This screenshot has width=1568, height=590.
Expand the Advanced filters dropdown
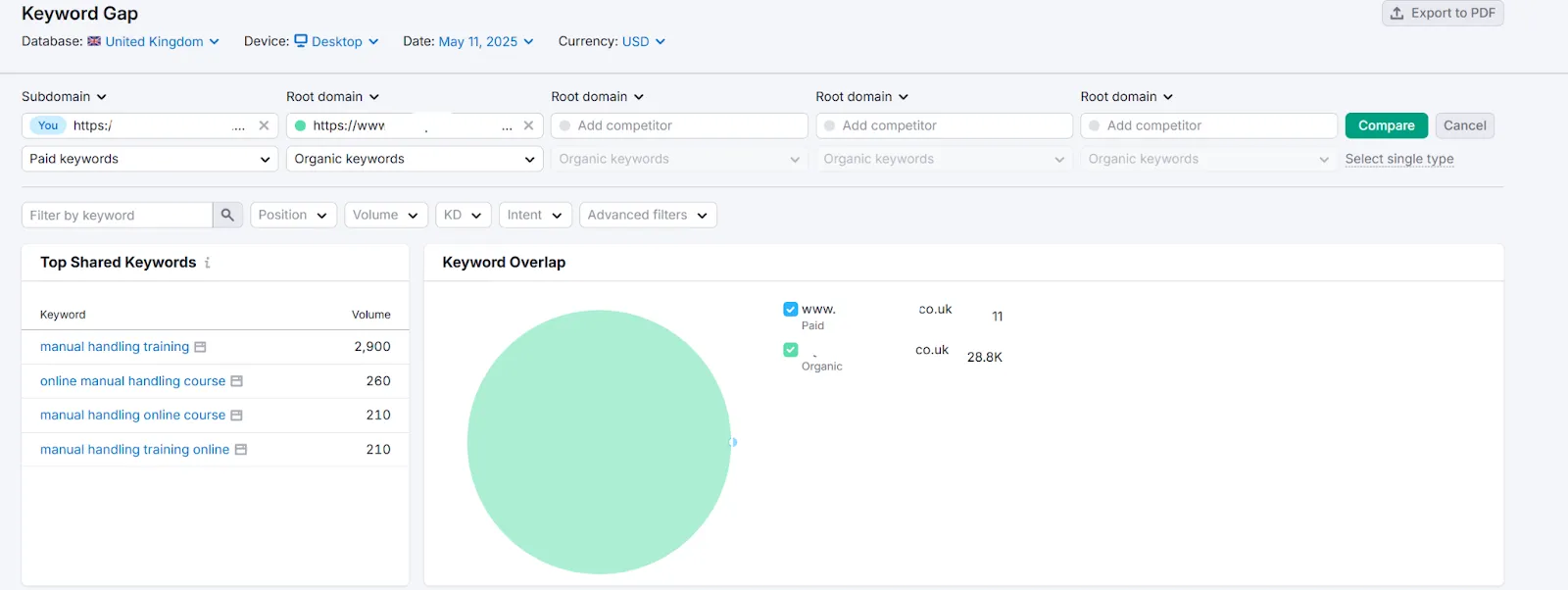tap(648, 215)
